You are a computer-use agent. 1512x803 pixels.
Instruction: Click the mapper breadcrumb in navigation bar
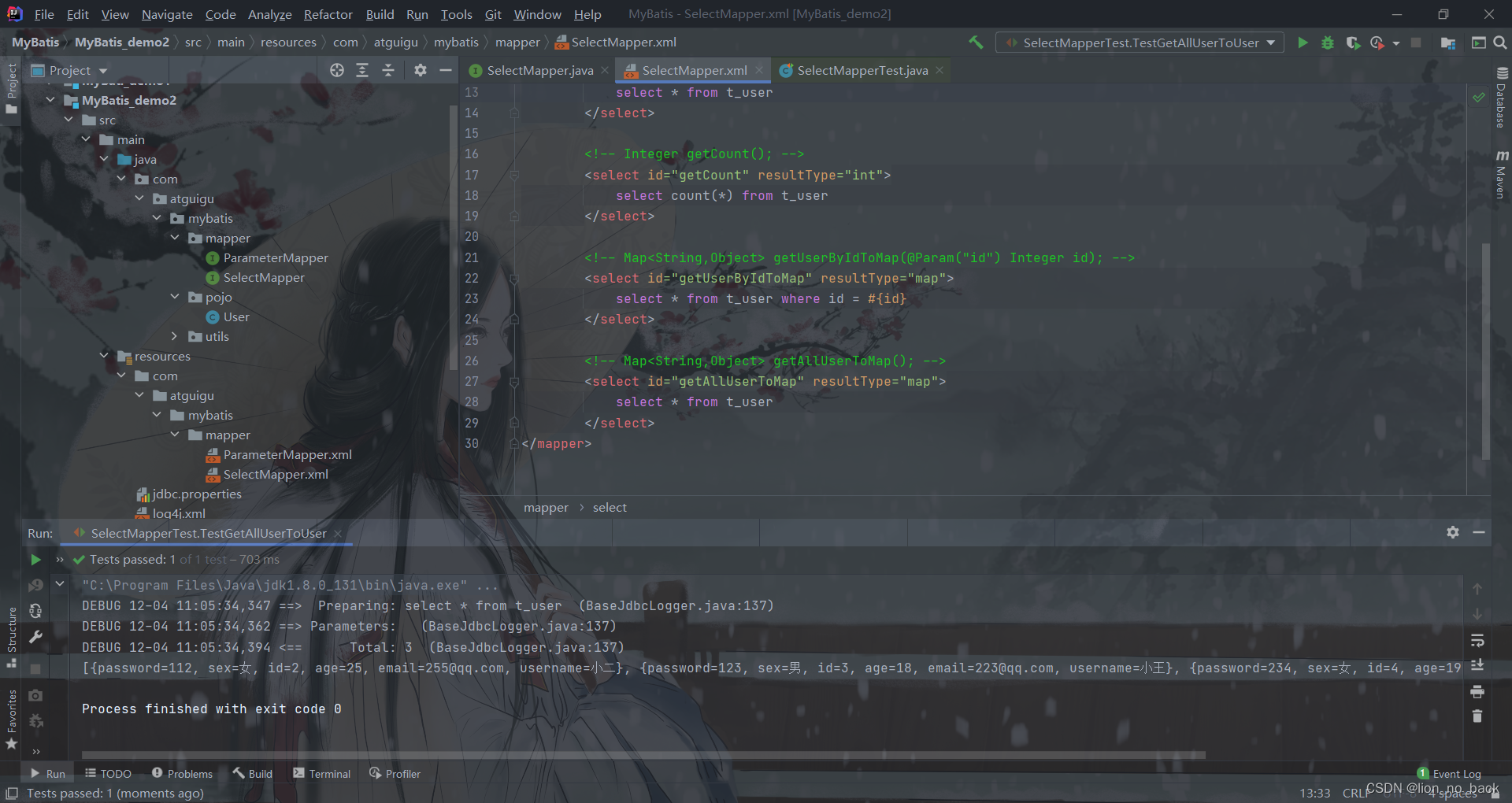tap(517, 43)
